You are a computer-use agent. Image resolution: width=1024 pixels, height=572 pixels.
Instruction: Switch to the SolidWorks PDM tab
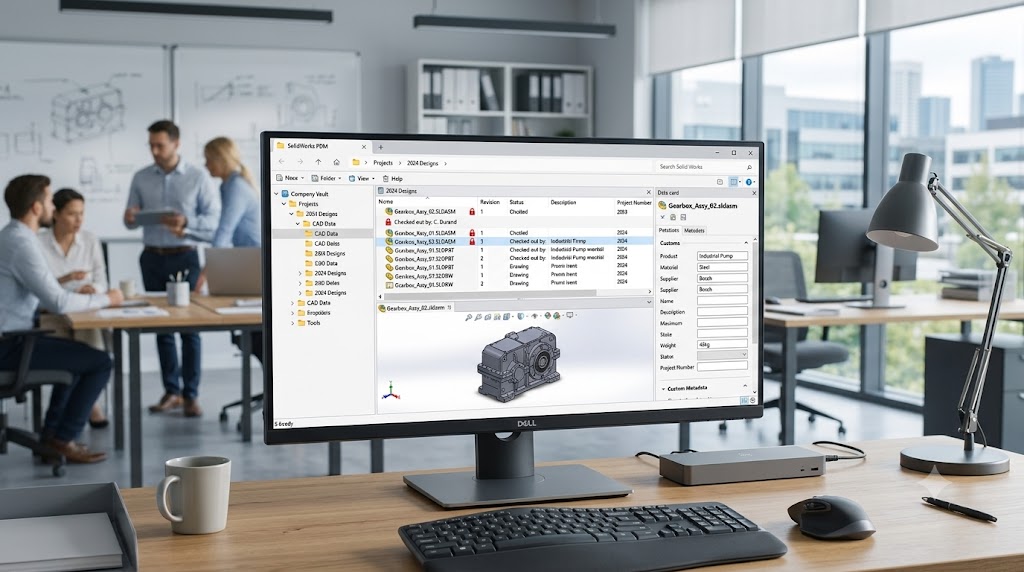(x=320, y=146)
